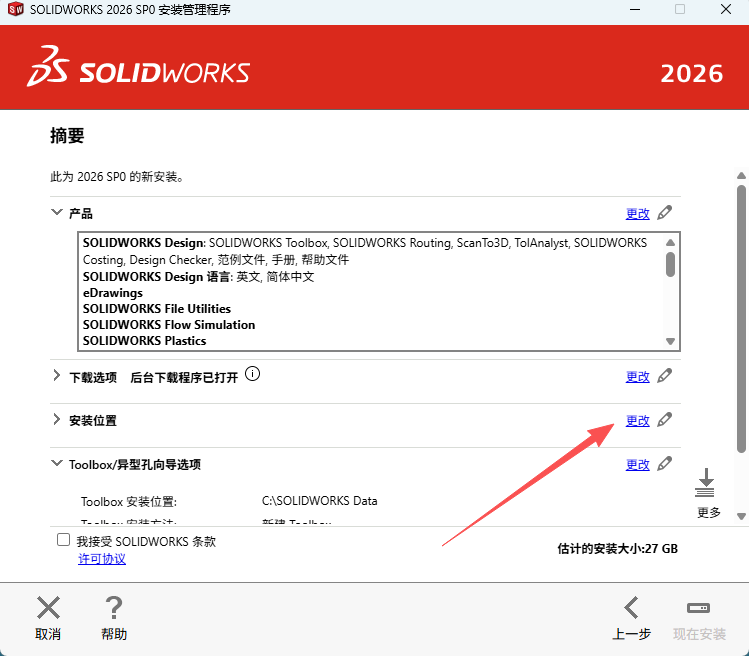
Task: Click the SW app icon in title bar
Action: click(x=16, y=9)
